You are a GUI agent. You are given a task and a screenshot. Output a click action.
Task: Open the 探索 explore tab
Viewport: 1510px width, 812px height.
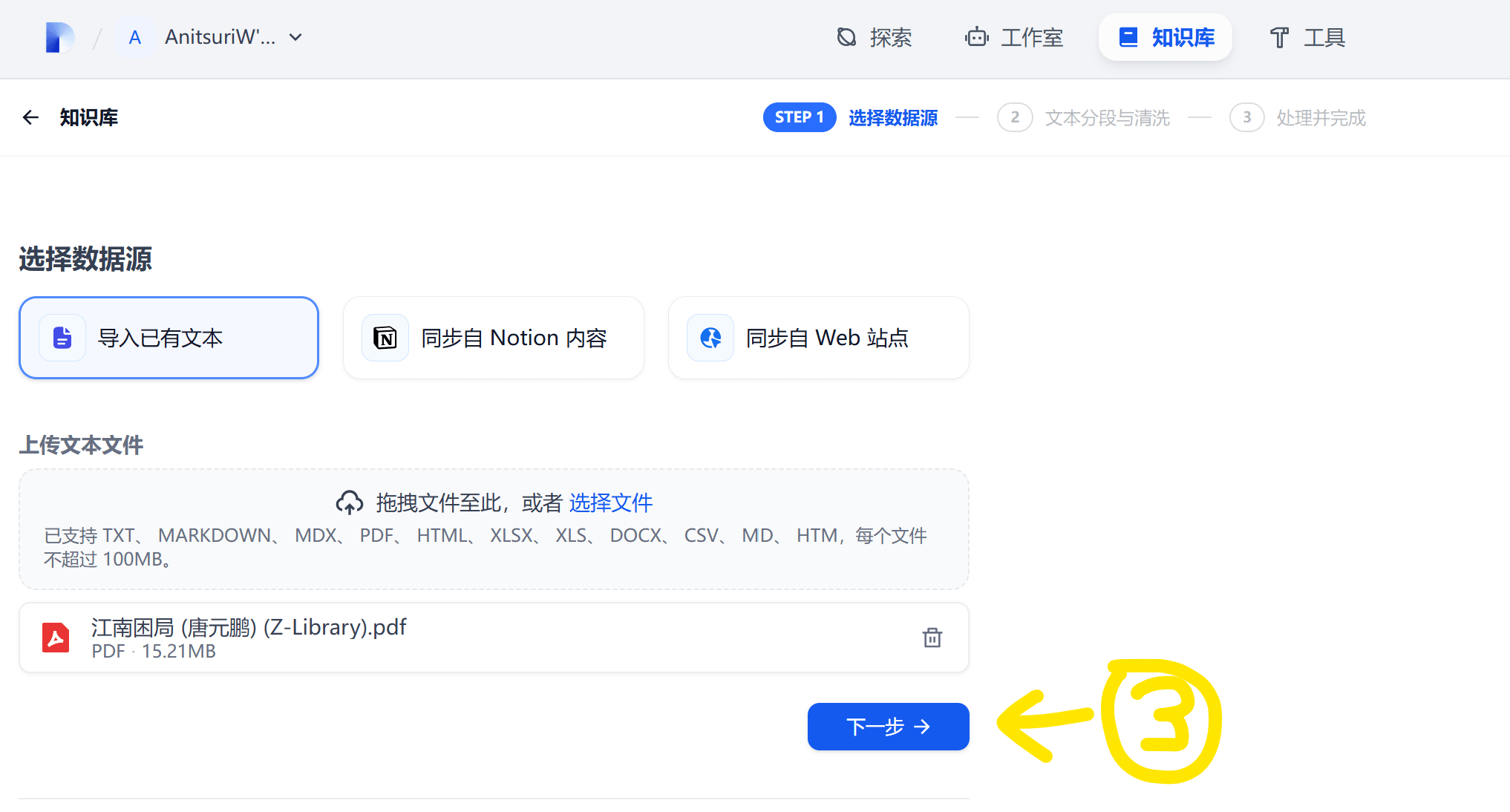point(874,37)
